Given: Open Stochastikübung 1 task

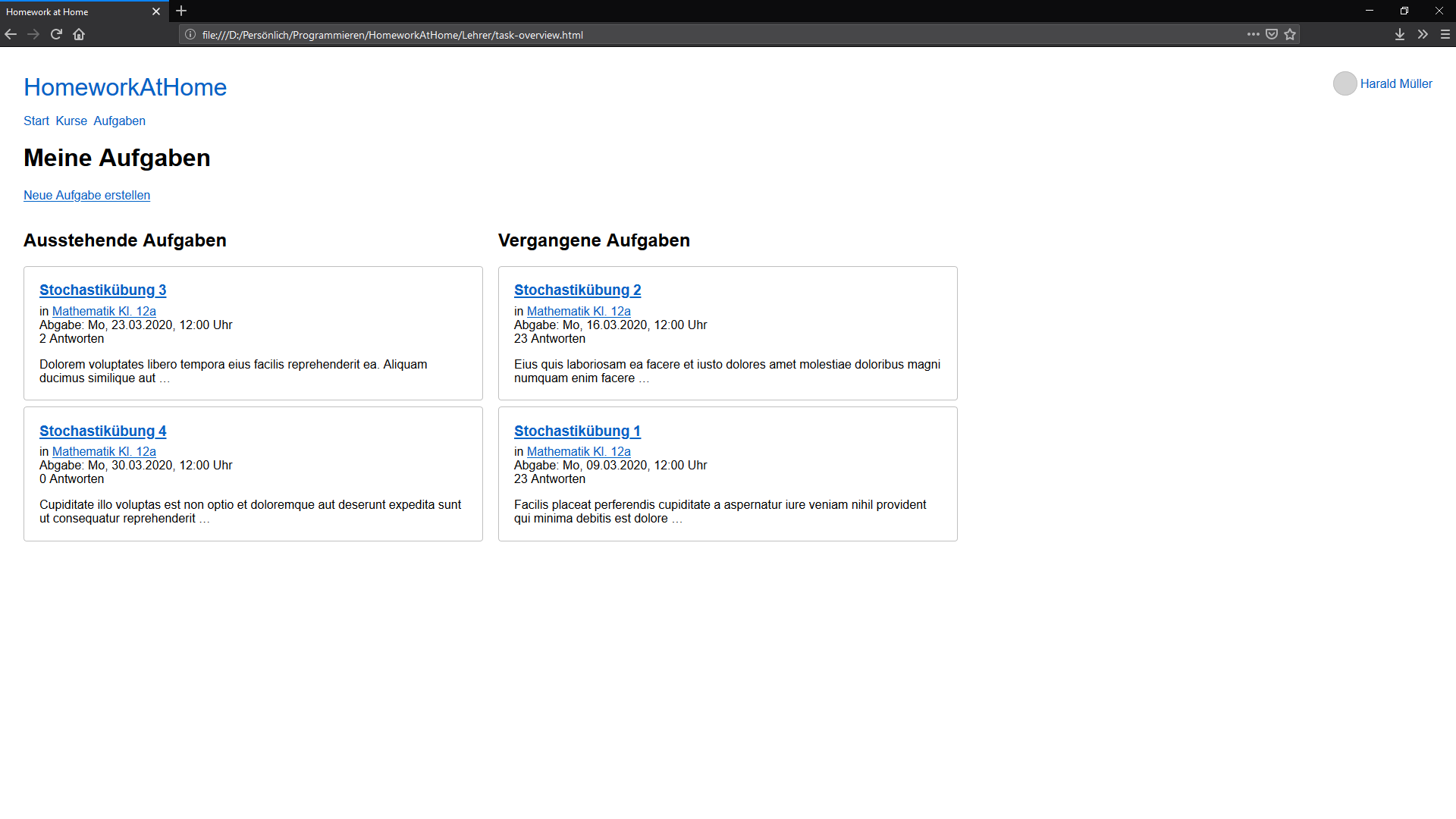Looking at the screenshot, I should (x=577, y=431).
